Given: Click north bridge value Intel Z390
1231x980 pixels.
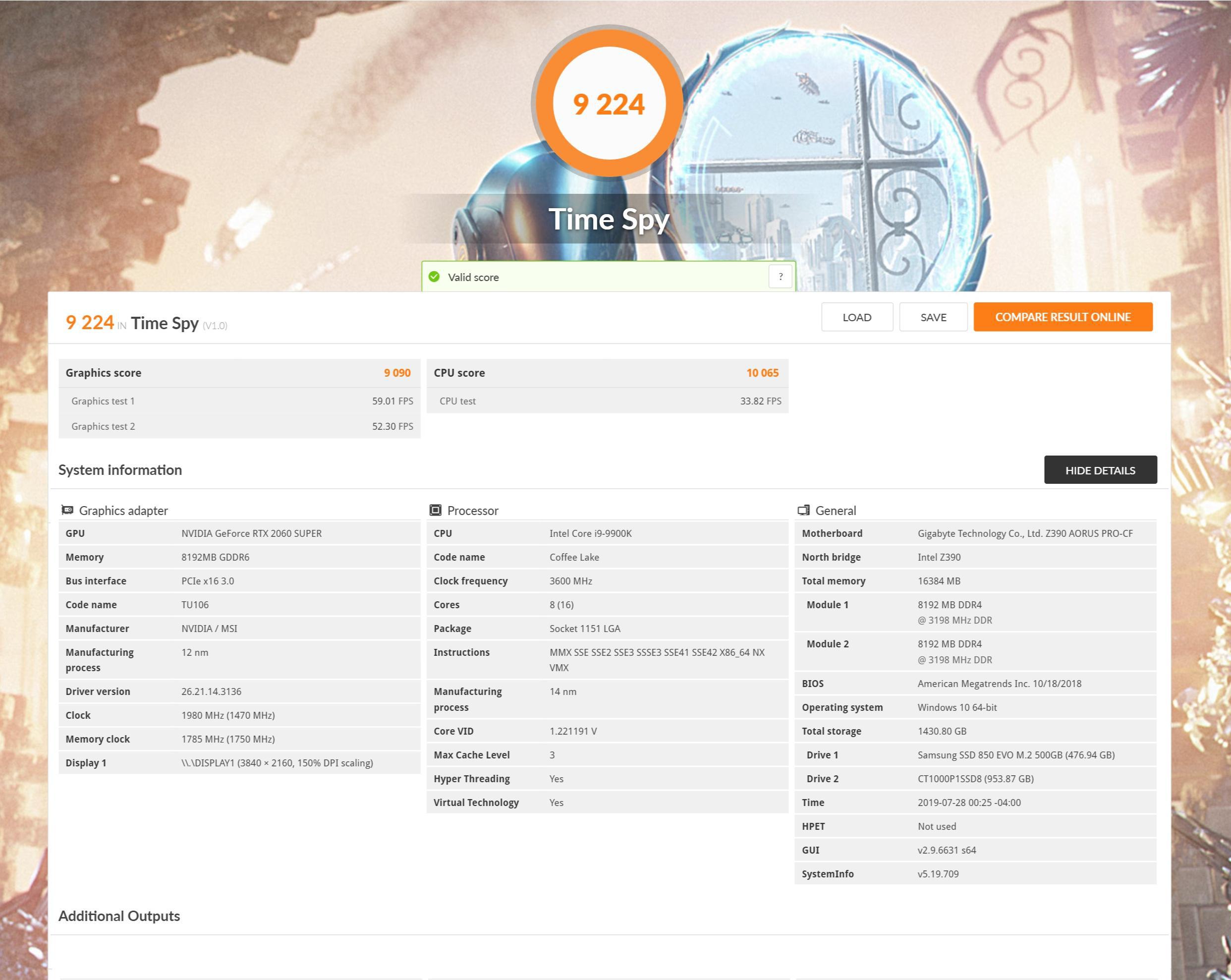Looking at the screenshot, I should 939,557.
